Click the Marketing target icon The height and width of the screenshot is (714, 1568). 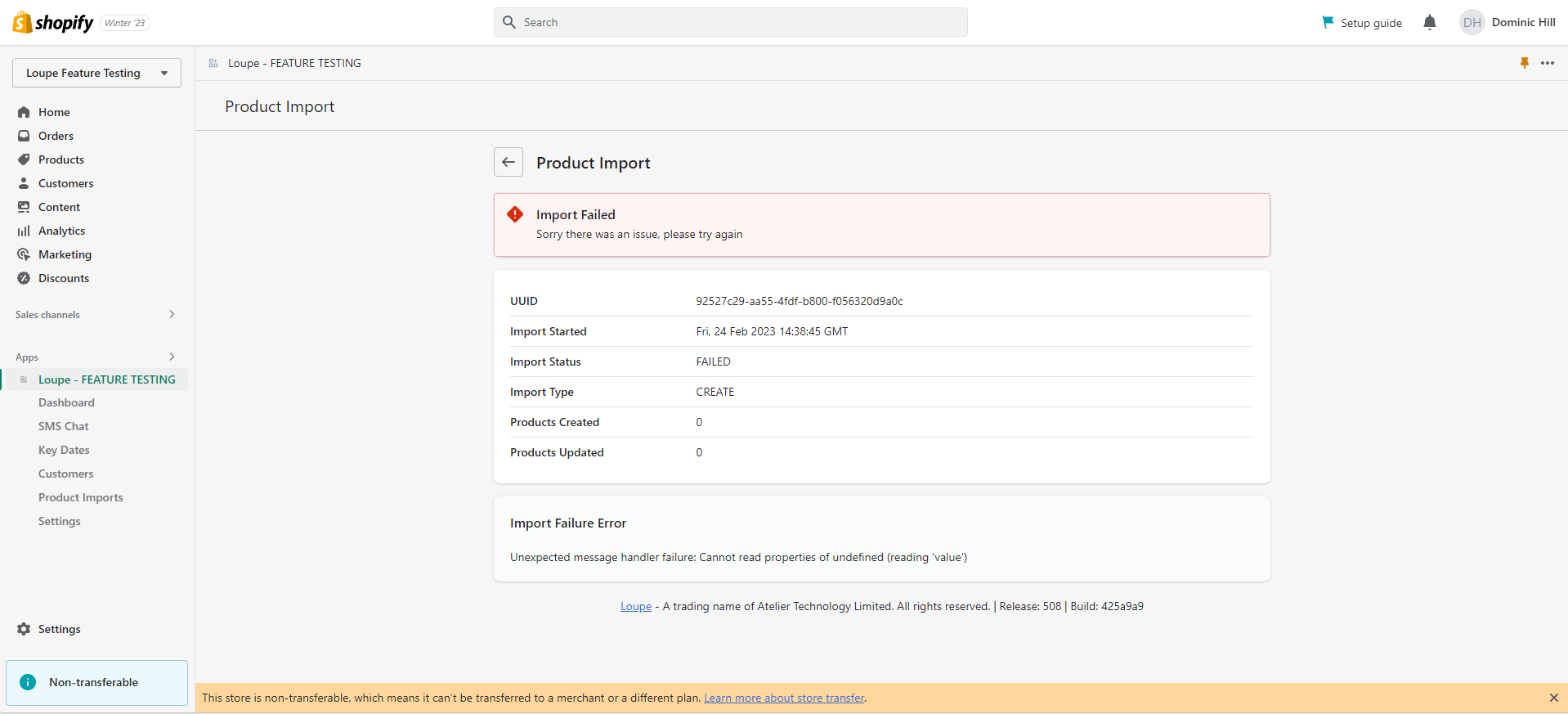coord(24,254)
